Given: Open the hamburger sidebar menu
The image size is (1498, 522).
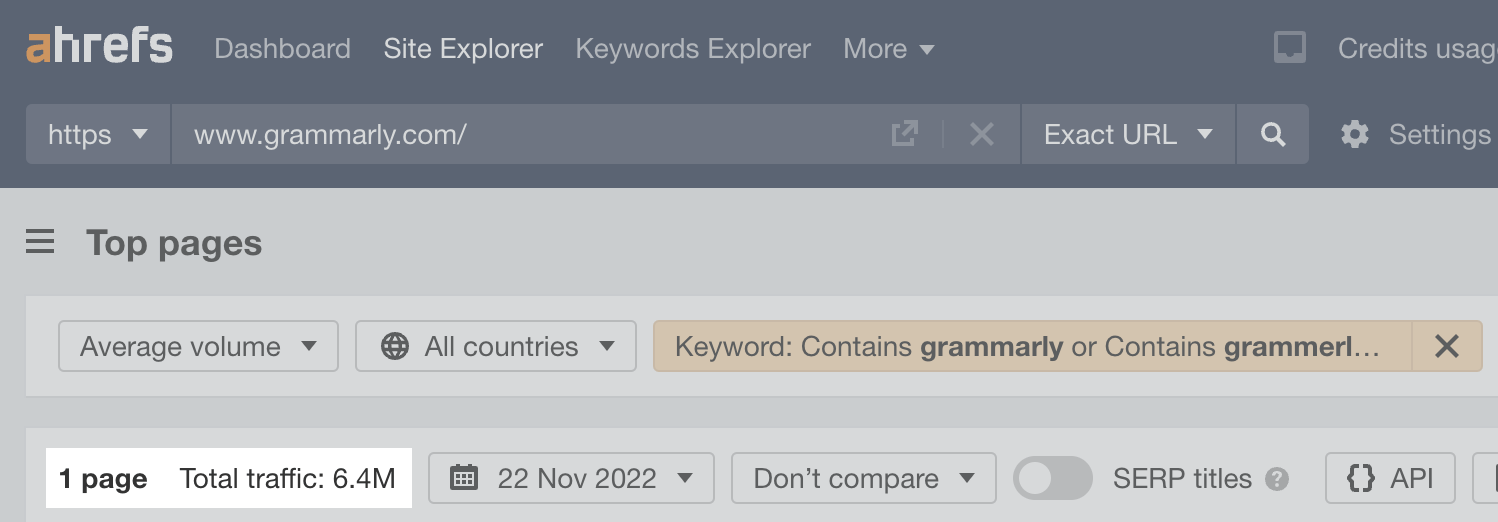Looking at the screenshot, I should click(40, 242).
